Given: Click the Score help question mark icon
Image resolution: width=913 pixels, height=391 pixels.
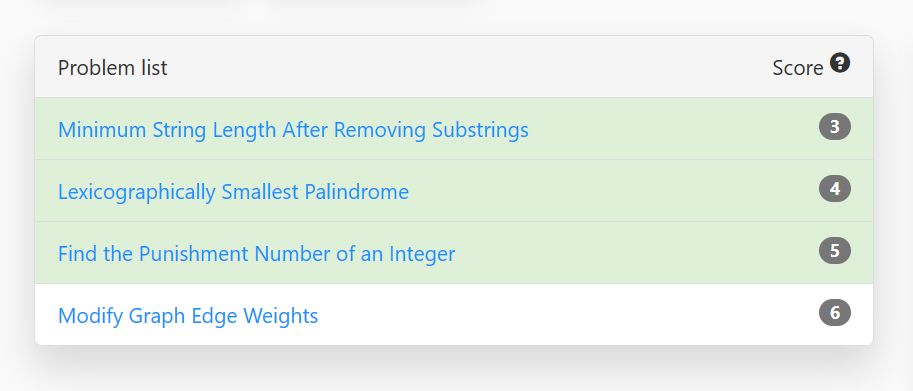Looking at the screenshot, I should pos(840,62).
